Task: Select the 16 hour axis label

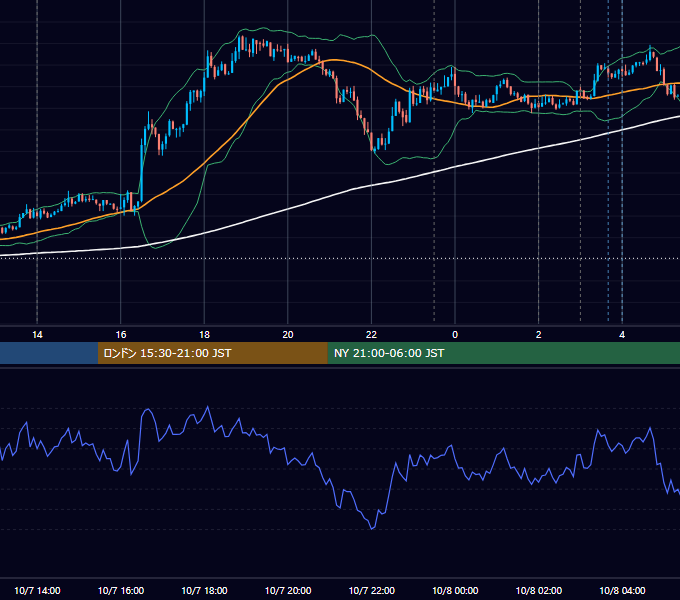Action: (x=121, y=335)
